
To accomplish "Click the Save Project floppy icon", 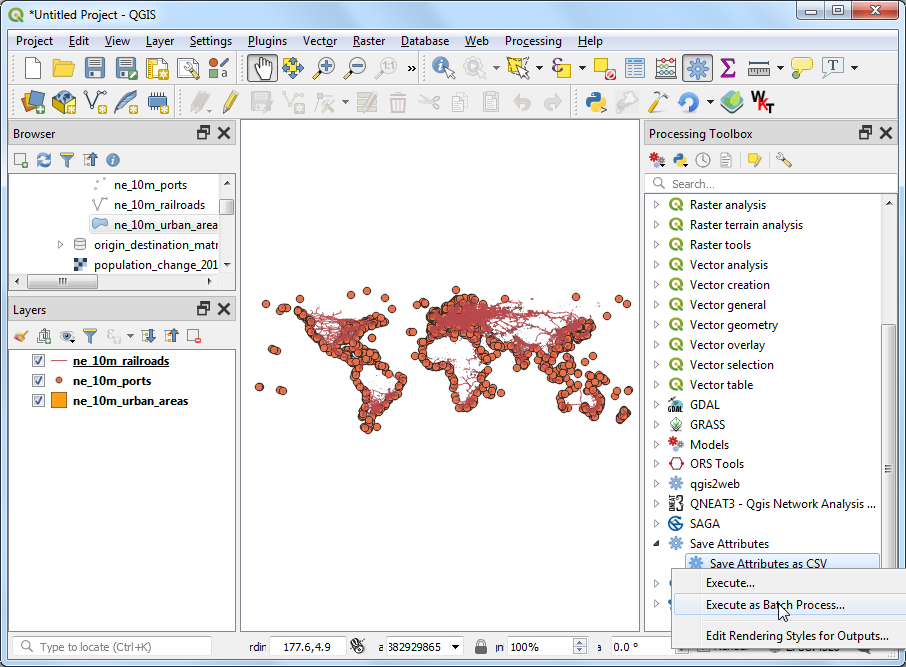I will 95,68.
